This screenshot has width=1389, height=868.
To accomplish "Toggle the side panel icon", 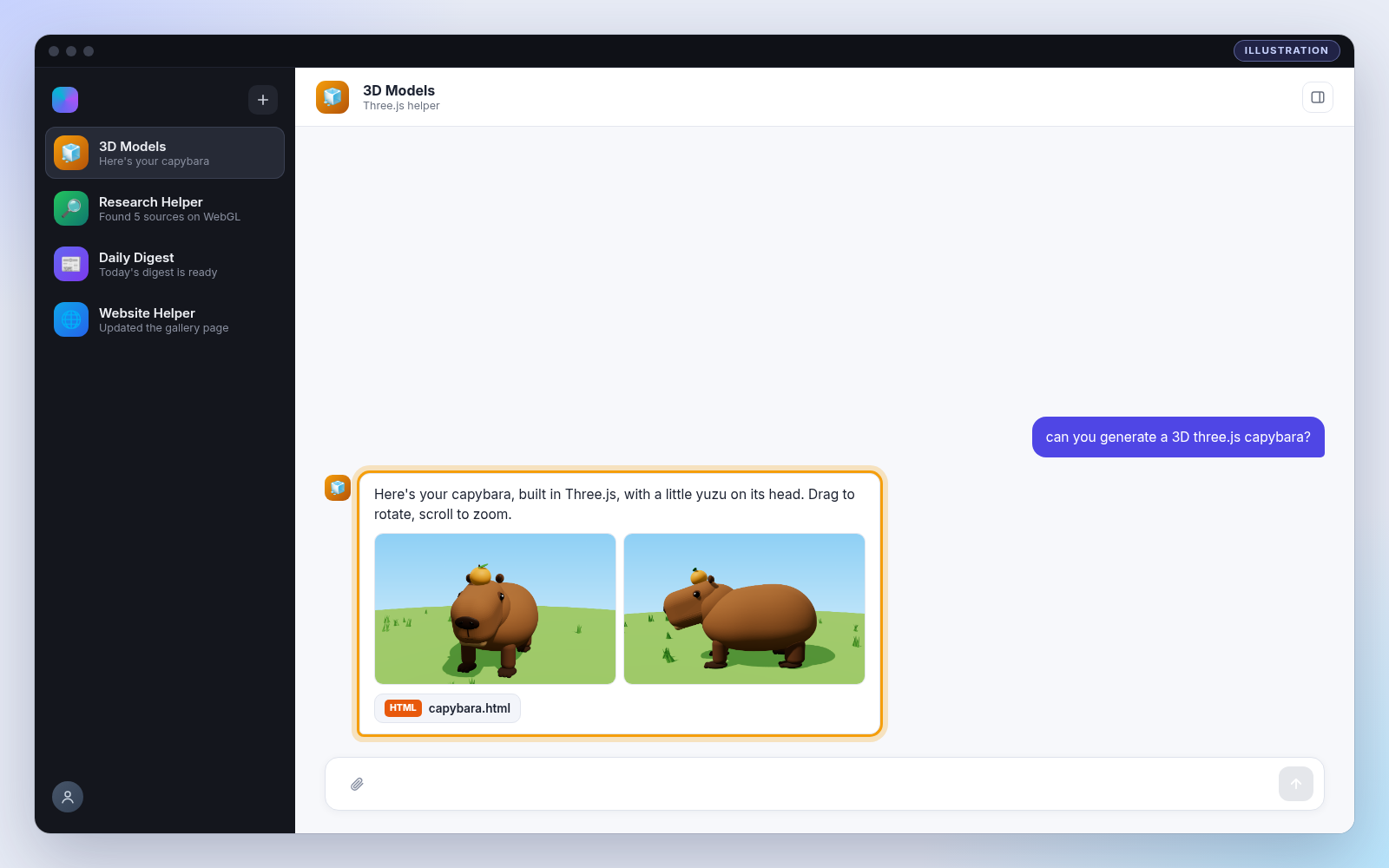I will (1318, 97).
